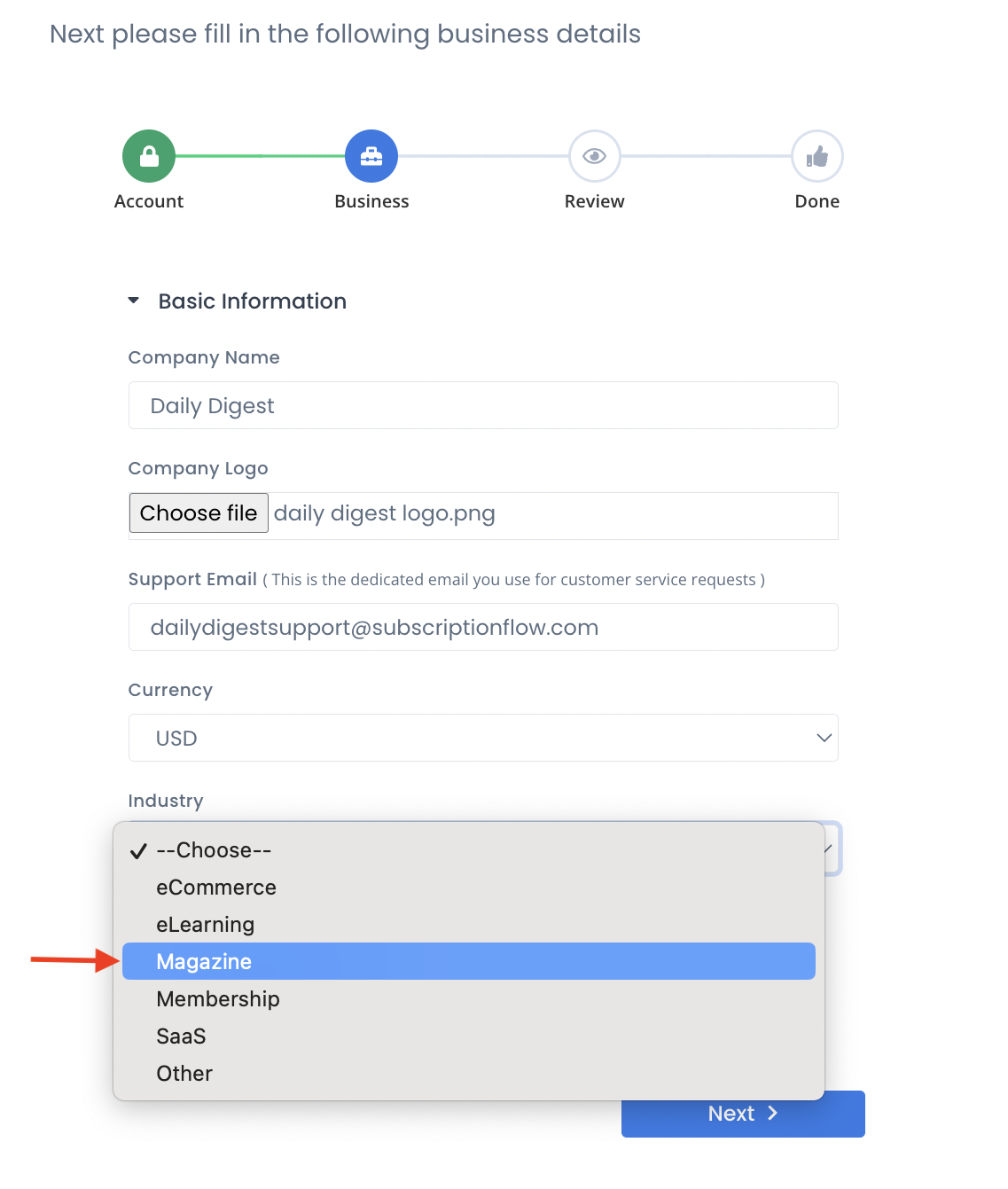
Task: Click the Review eye step icon
Action: (x=594, y=156)
